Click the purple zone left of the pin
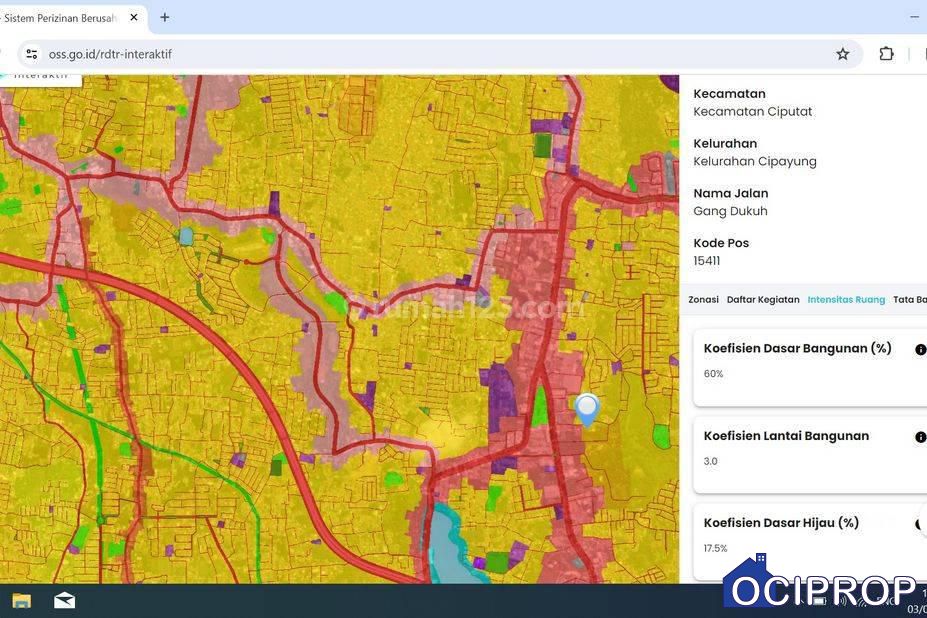Image resolution: width=927 pixels, height=618 pixels. (502, 392)
